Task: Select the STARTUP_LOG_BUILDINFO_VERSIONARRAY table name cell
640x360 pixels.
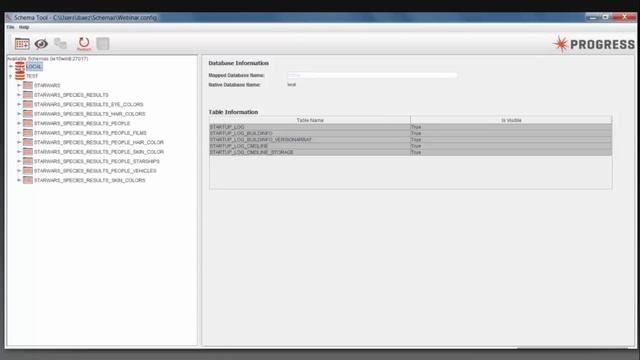Action: [310, 140]
